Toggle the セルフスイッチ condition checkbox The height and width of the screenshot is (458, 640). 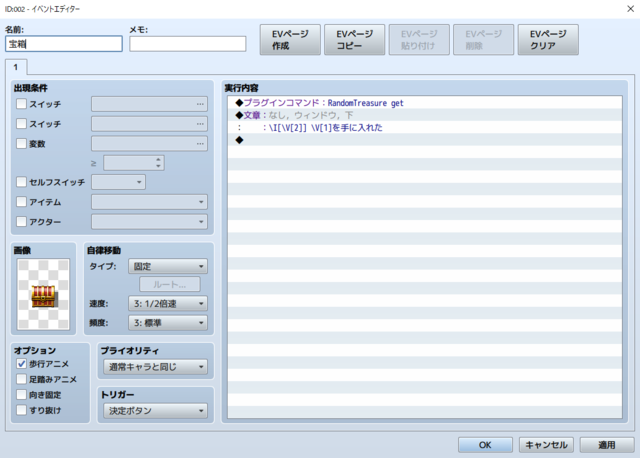tap(21, 182)
